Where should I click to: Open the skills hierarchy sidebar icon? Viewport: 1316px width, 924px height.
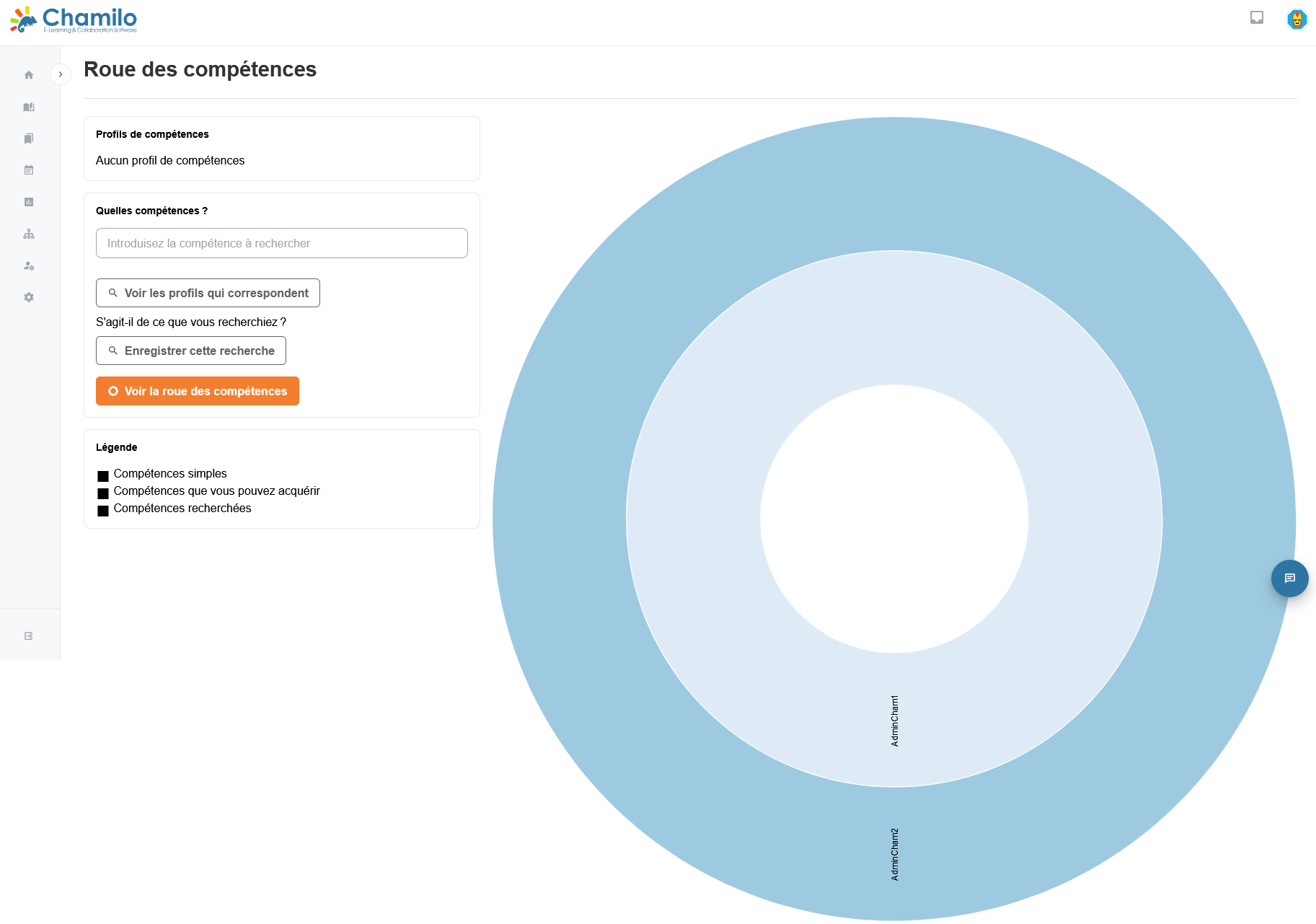[29, 234]
